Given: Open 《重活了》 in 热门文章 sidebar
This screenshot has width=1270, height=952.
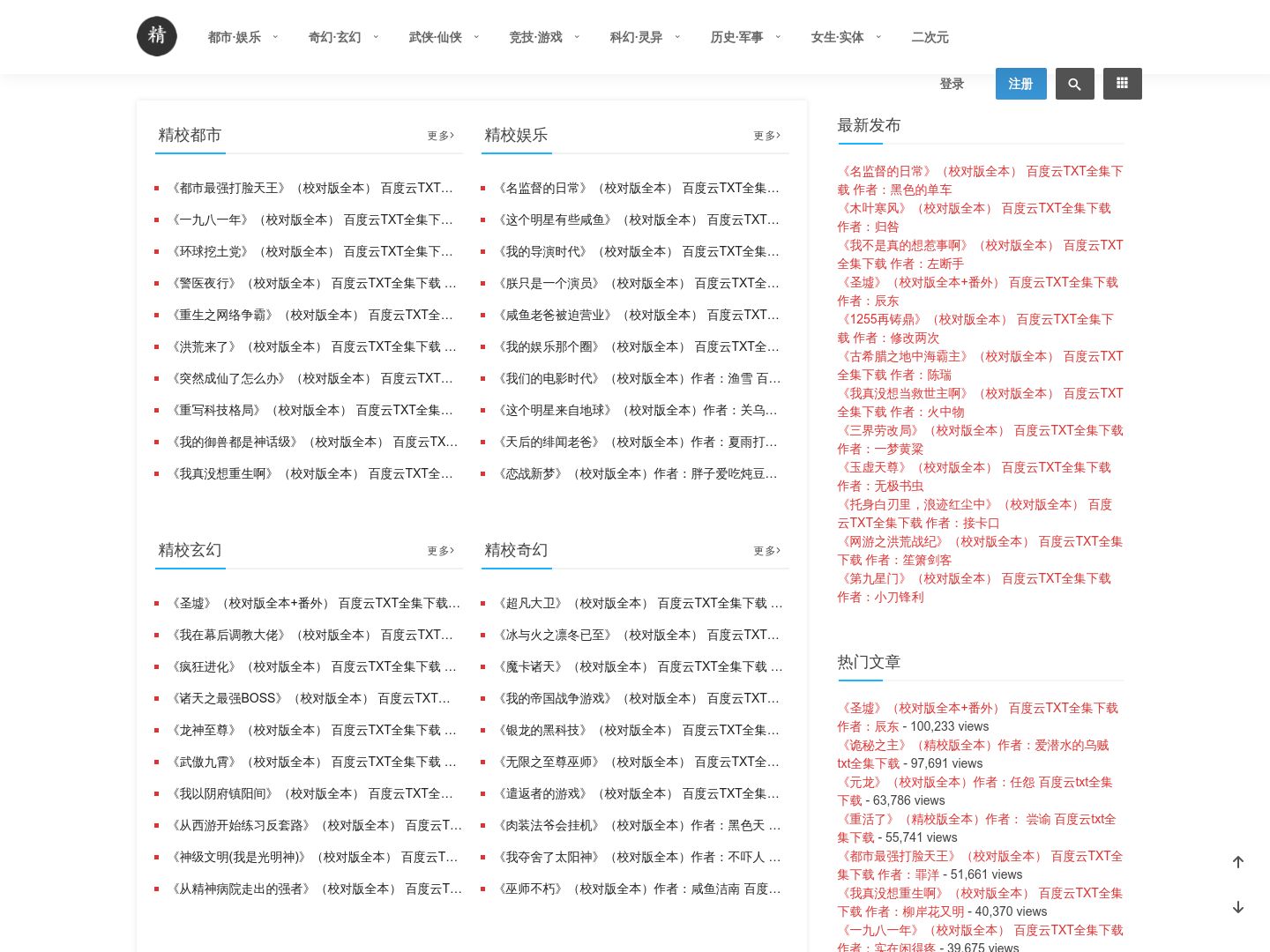Looking at the screenshot, I should (x=977, y=829).
